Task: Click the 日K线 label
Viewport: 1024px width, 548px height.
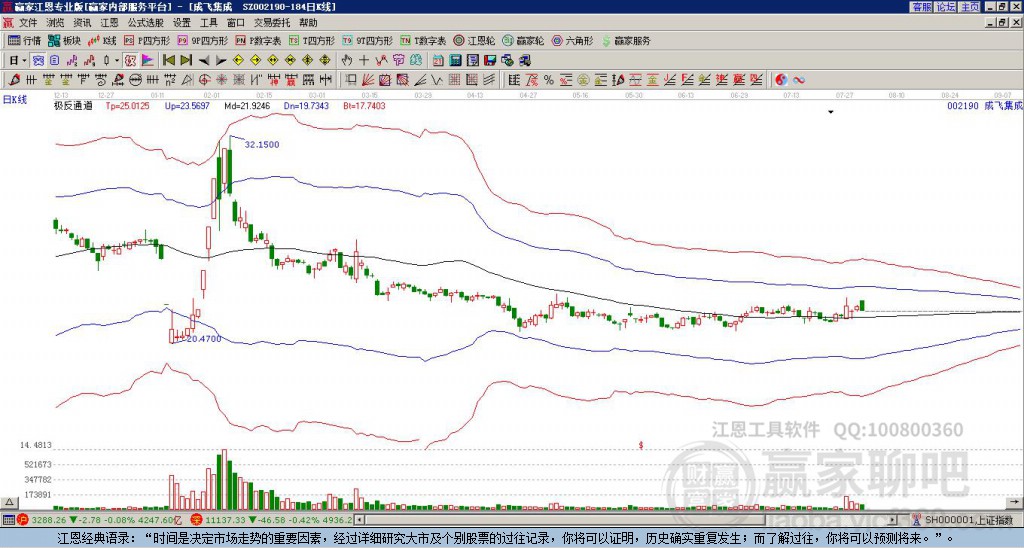Action: 15,99
